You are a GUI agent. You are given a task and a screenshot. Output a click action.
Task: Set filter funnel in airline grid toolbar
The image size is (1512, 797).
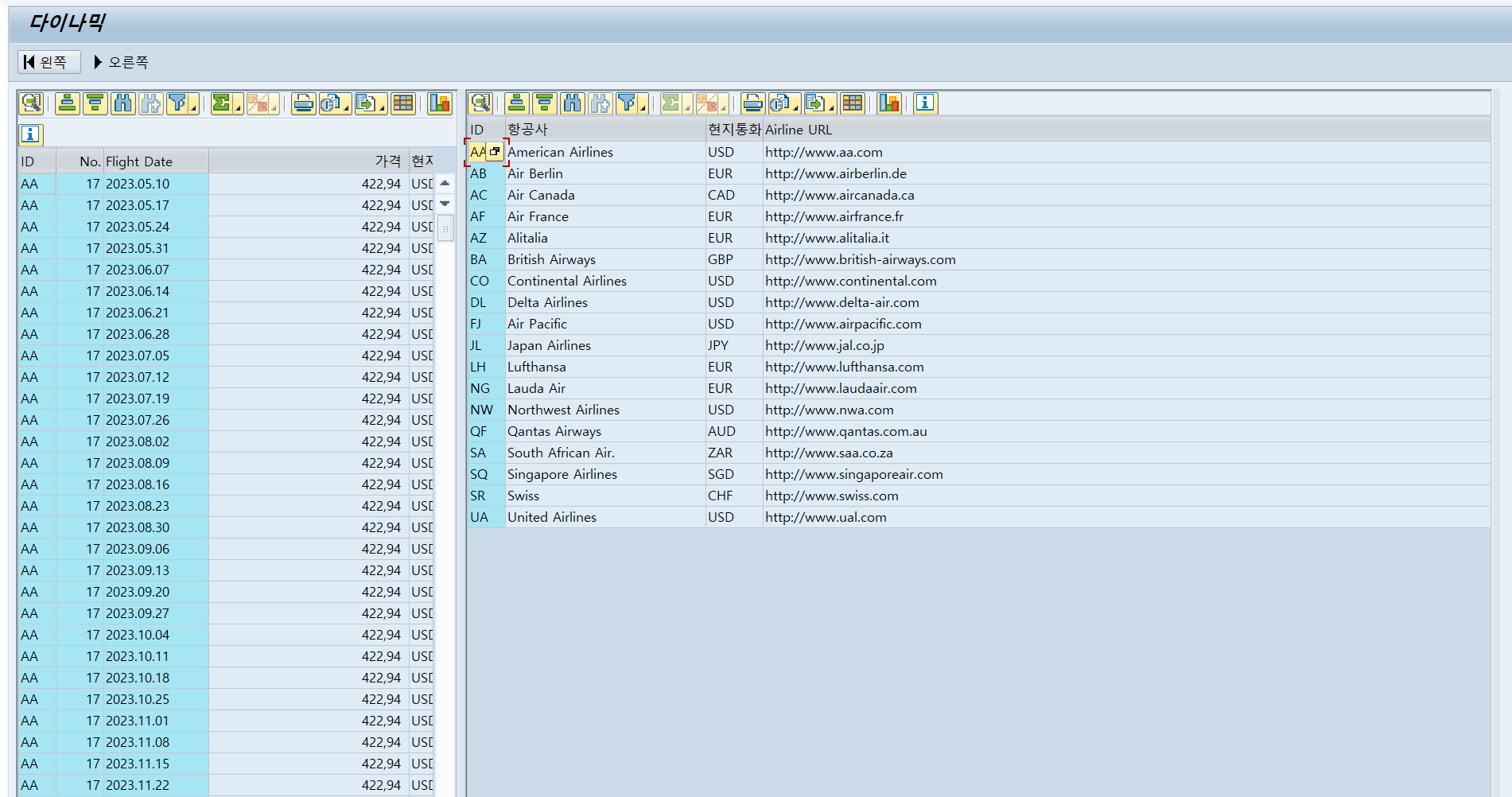coord(627,103)
